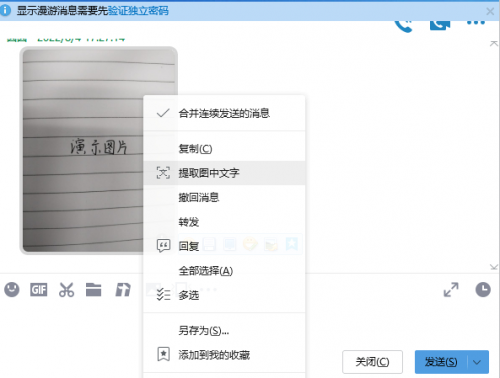Expand input area with diagonal arrows icon
The height and width of the screenshot is (378, 500).
(451, 289)
